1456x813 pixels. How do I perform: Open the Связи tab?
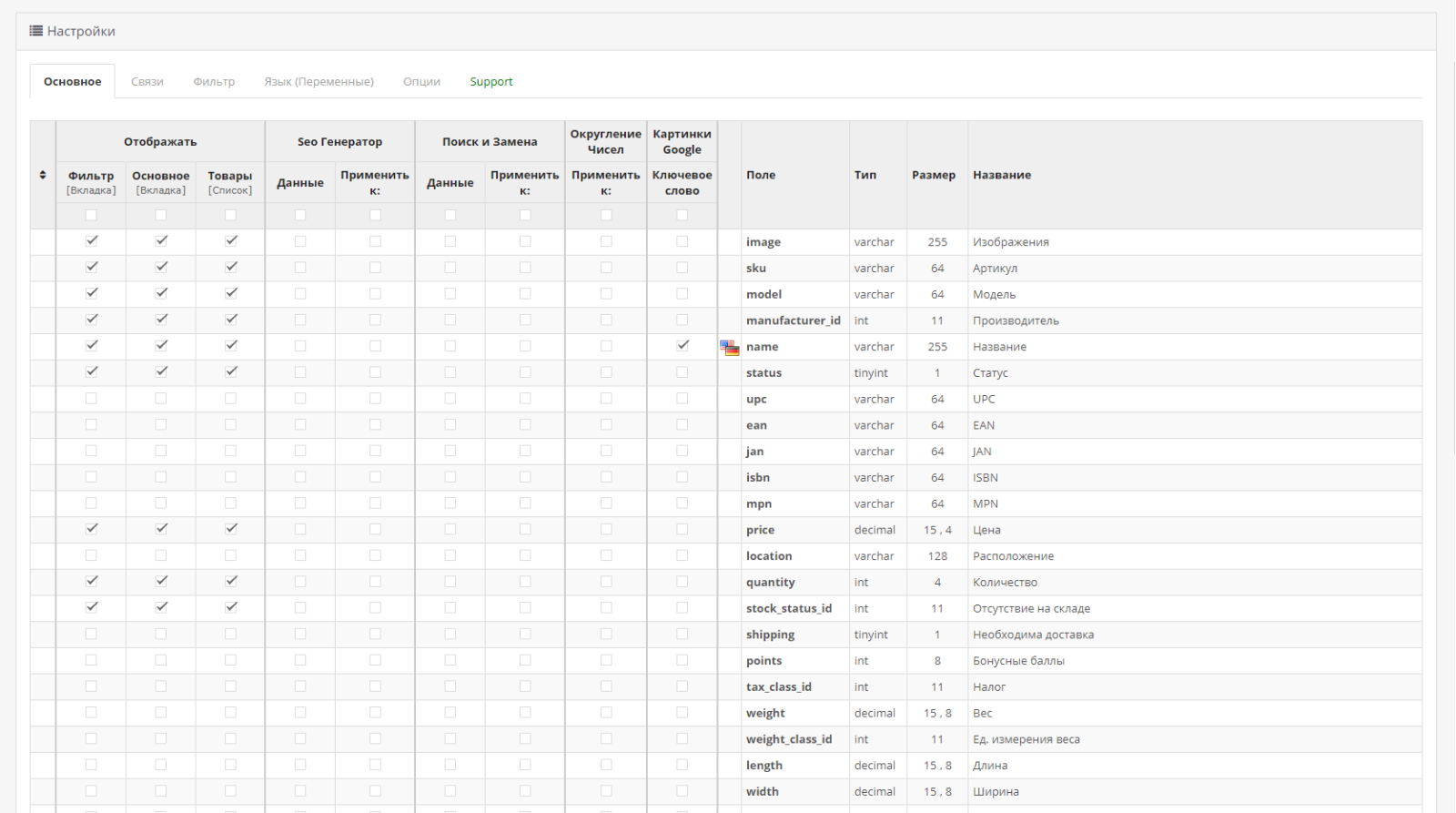[147, 81]
